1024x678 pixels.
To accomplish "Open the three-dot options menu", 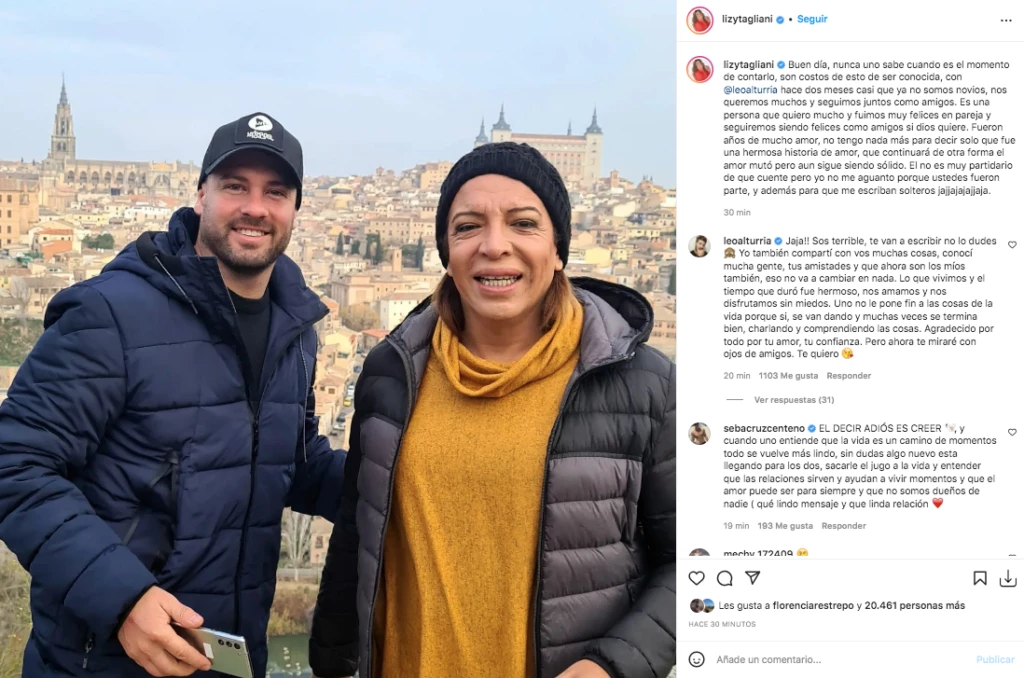I will tap(1006, 20).
